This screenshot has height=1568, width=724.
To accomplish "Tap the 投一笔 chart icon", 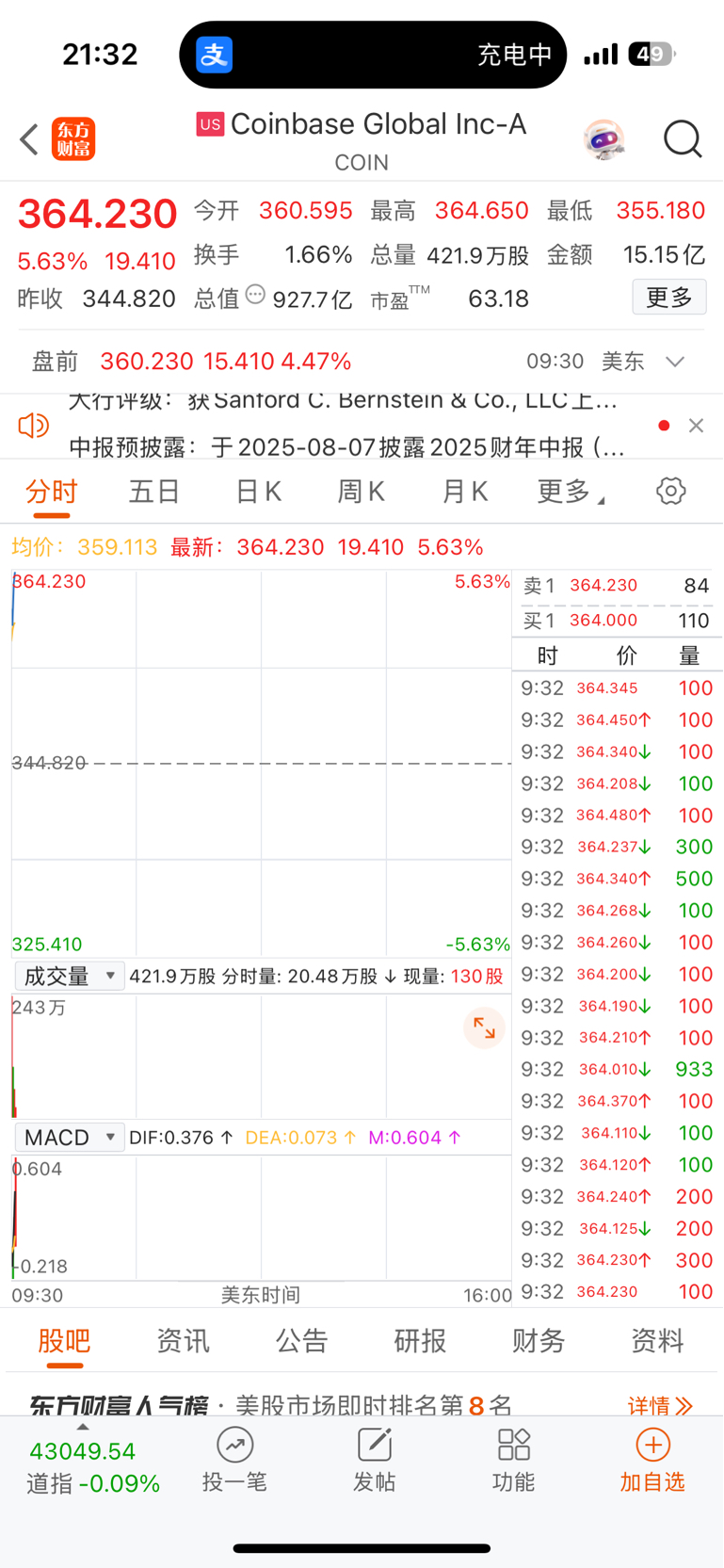I will coord(235,1445).
